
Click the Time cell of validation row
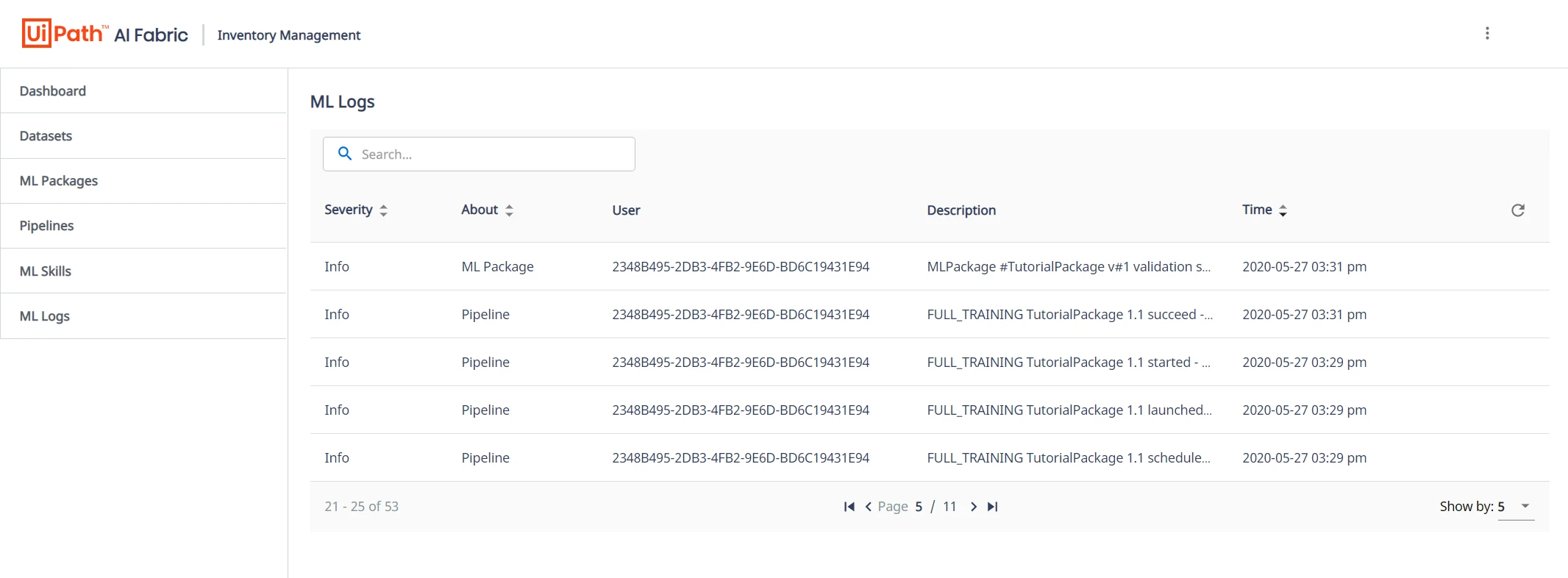tap(1305, 267)
